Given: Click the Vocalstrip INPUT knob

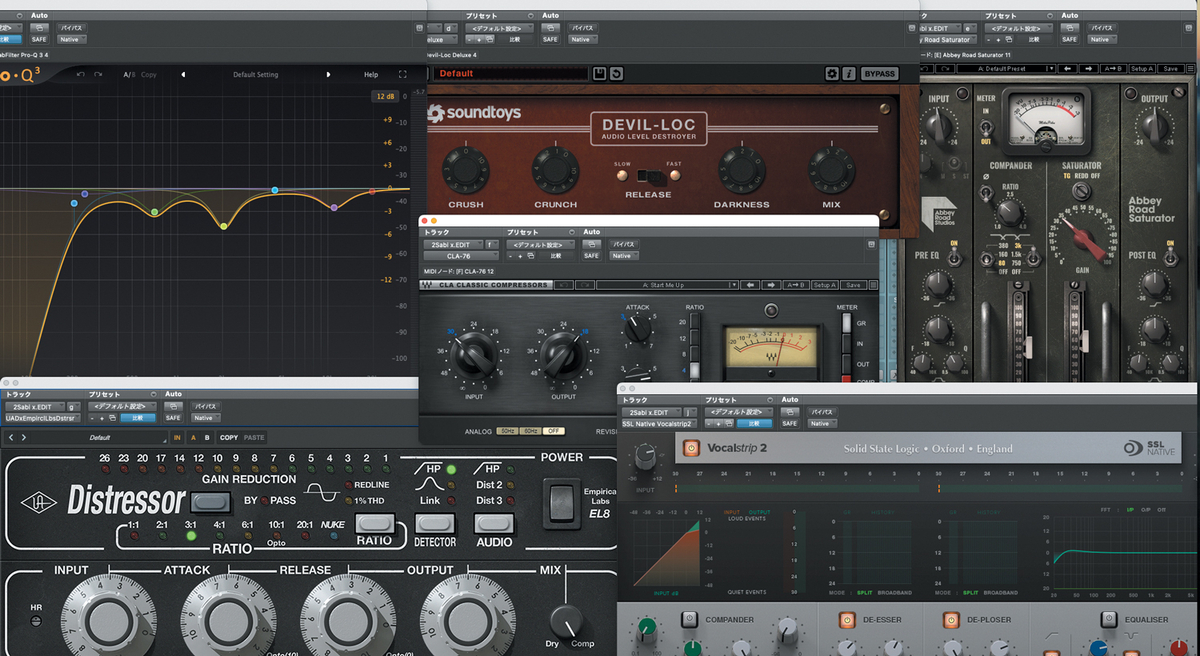Looking at the screenshot, I should pyautogui.click(x=647, y=457).
